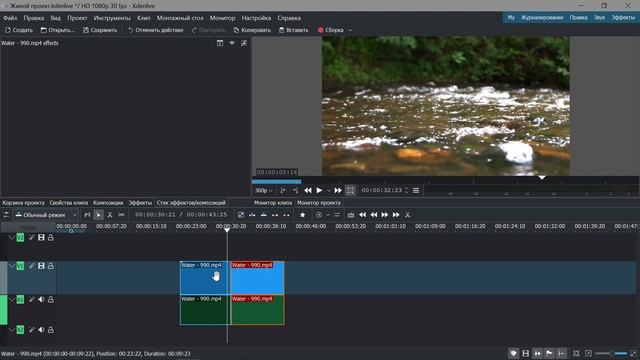Click the extract timeline zone icon
Image resolution: width=640 pixels, height=360 pixels.
click(275, 215)
